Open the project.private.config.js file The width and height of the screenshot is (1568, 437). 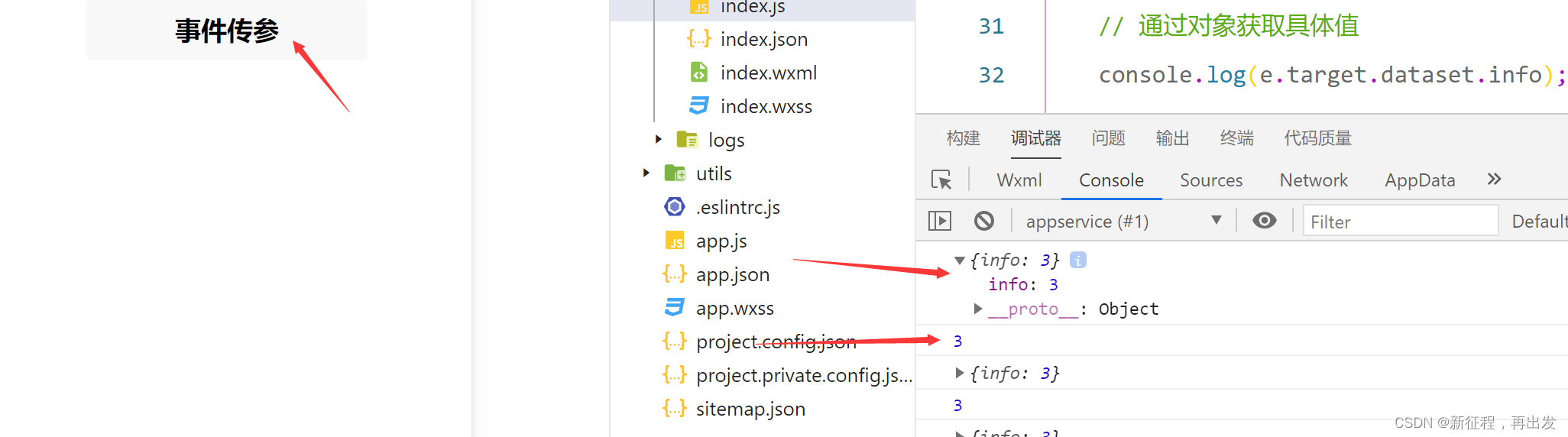[x=805, y=375]
